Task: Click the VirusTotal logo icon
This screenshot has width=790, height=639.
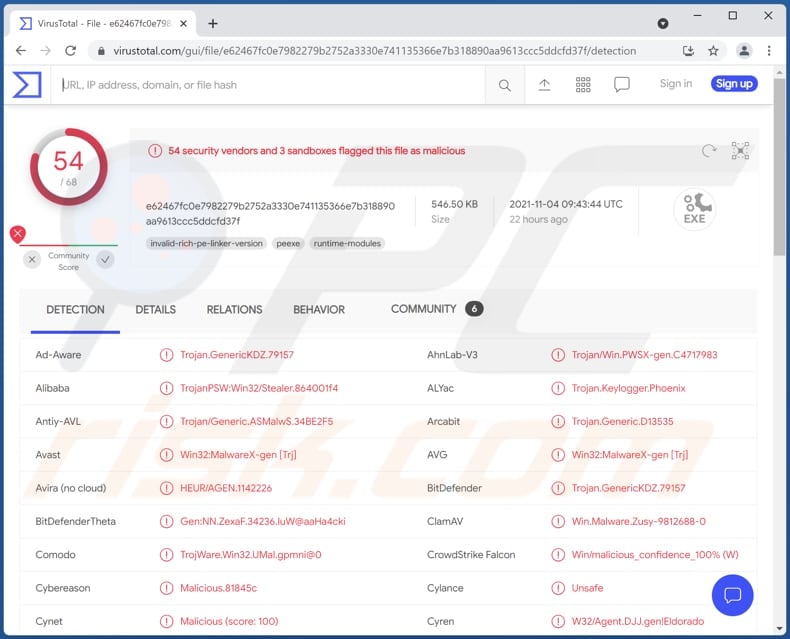Action: [27, 84]
